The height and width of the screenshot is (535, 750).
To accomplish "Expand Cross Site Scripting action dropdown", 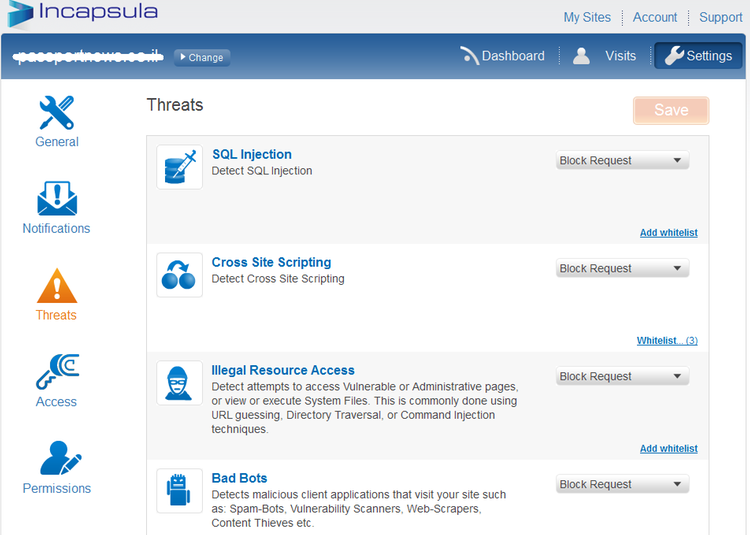I will (x=621, y=269).
